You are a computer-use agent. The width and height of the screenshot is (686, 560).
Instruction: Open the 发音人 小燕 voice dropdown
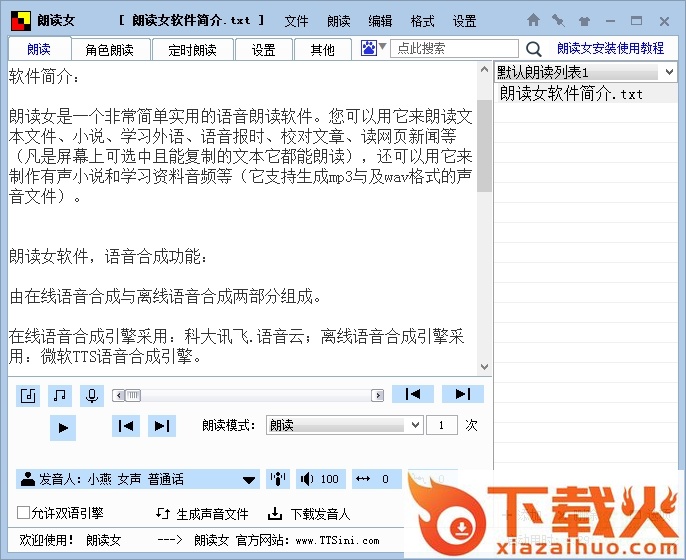[x=138, y=479]
